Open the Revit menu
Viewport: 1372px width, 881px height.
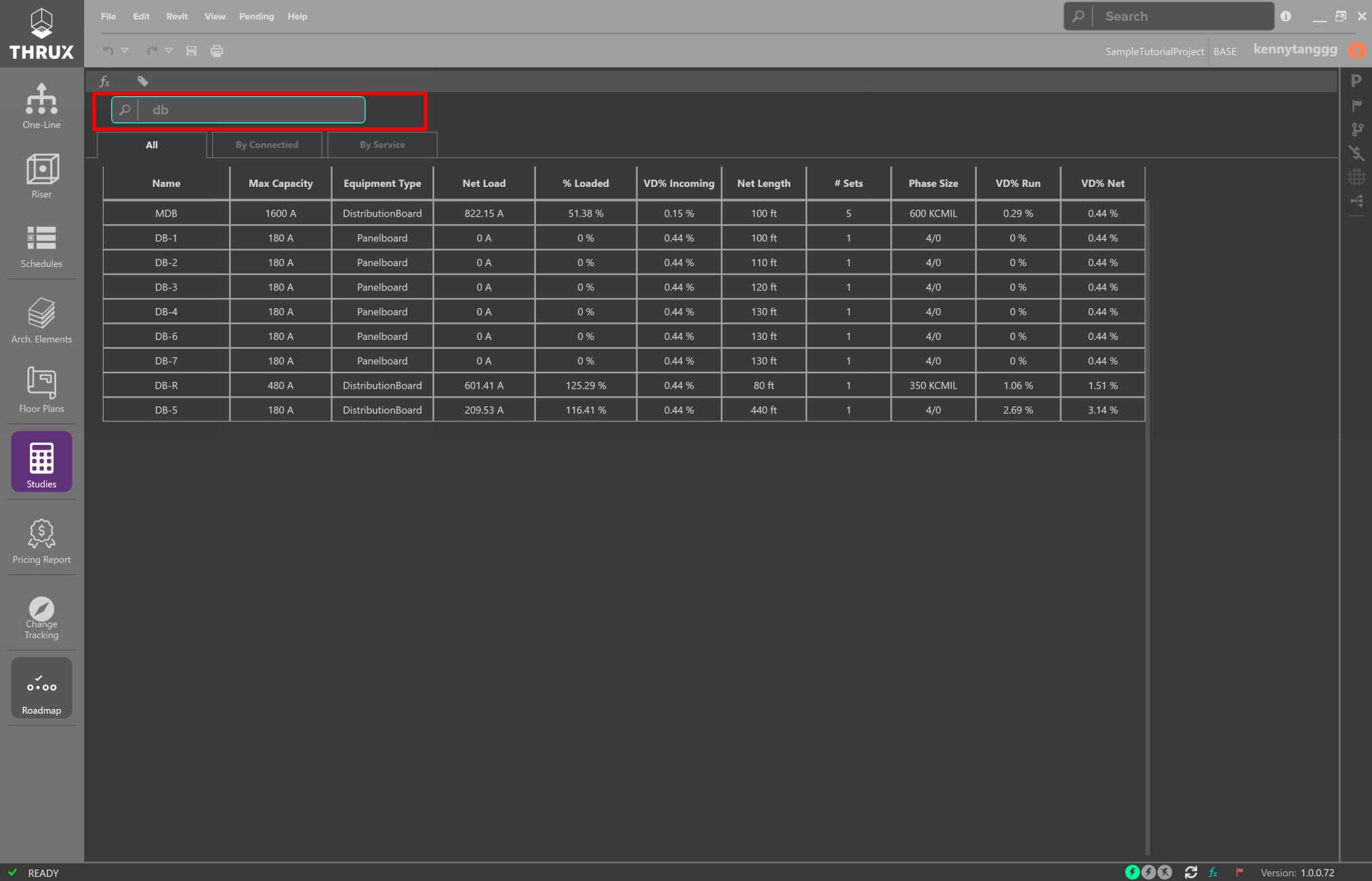click(x=177, y=16)
